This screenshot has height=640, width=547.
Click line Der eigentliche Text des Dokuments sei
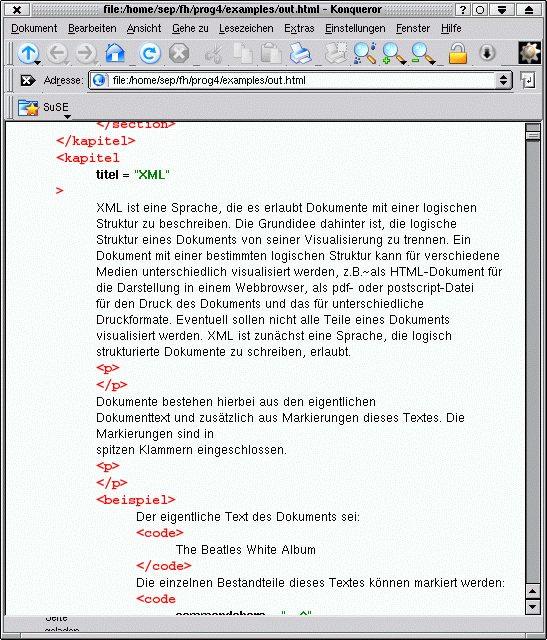pyautogui.click(x=248, y=517)
